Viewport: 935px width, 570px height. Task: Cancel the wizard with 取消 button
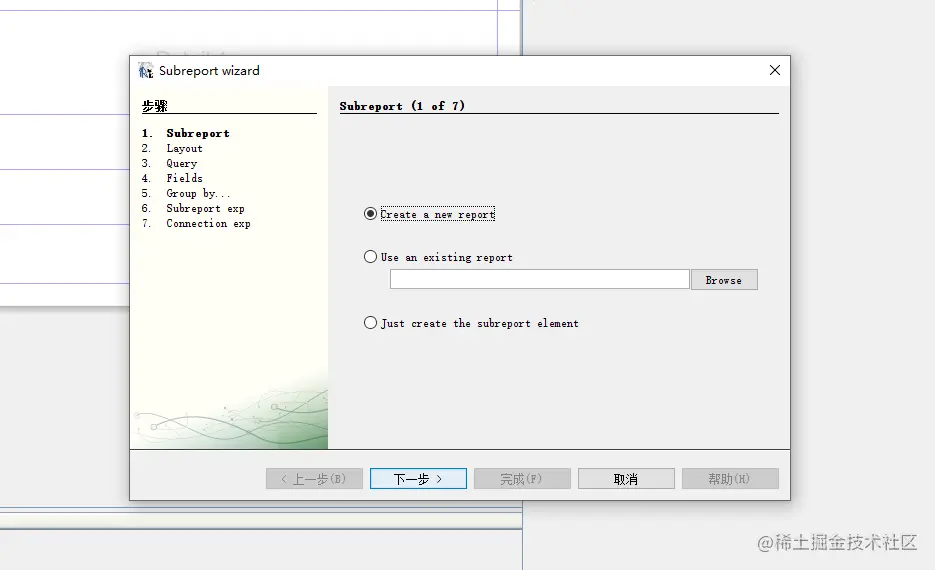point(626,479)
